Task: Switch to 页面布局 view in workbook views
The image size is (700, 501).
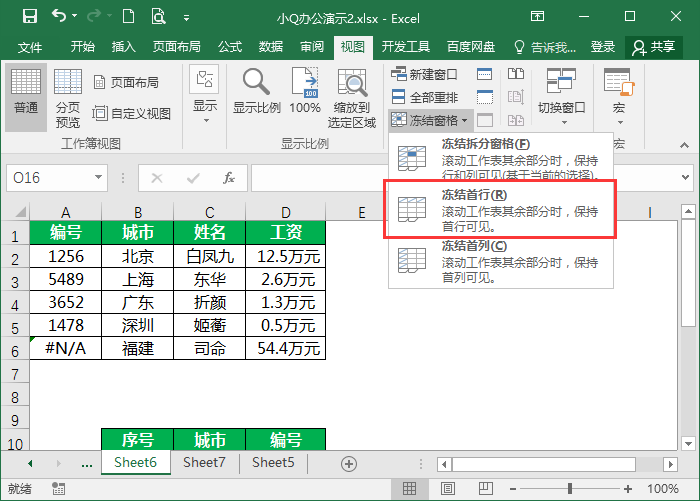Action: click(x=127, y=83)
